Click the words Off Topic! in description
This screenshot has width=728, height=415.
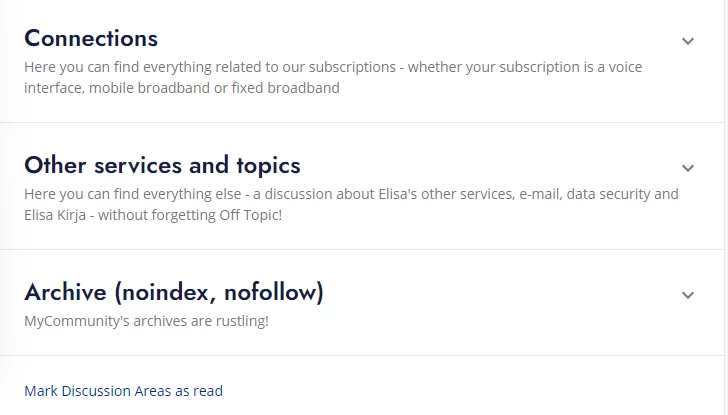[251, 215]
